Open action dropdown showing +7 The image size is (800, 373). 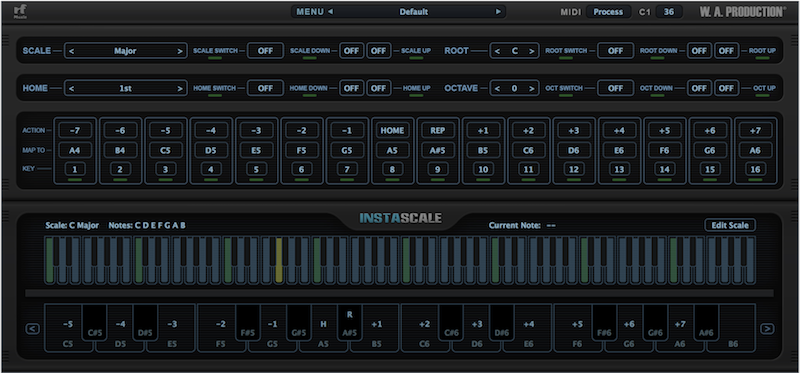tap(755, 131)
